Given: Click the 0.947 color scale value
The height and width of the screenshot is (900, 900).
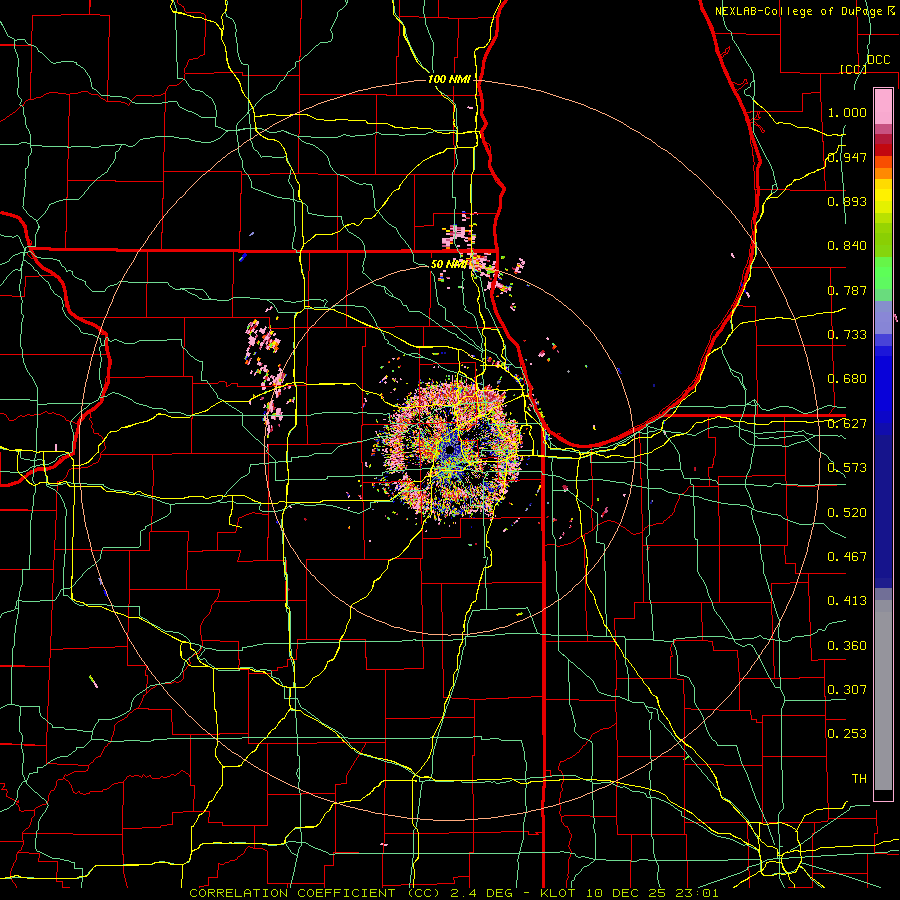Looking at the screenshot, I should click(x=847, y=157).
